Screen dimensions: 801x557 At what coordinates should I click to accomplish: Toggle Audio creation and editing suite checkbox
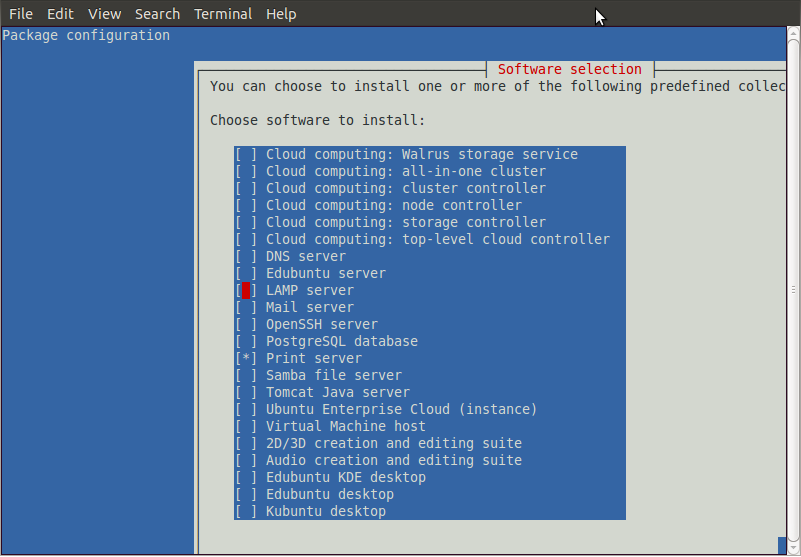coord(246,460)
